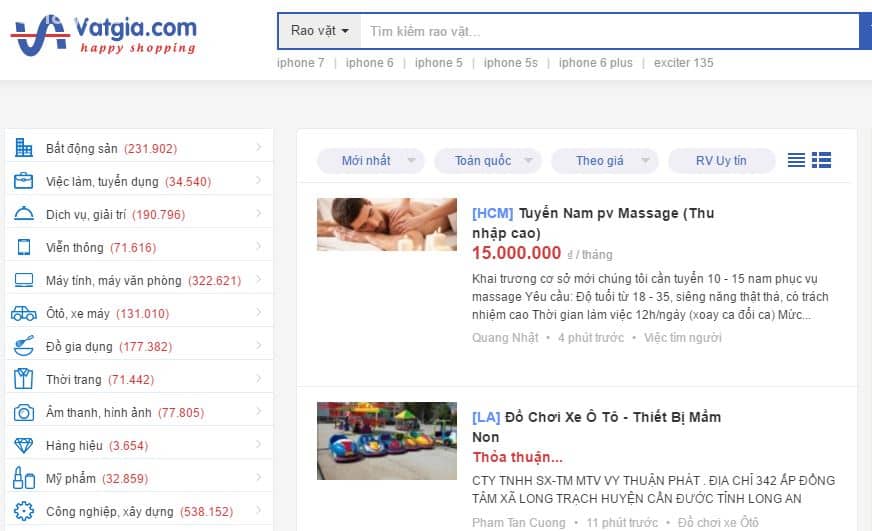The image size is (872, 531).
Task: Click the Mỹ phẩm cosmetics icon
Action: [x=23, y=478]
